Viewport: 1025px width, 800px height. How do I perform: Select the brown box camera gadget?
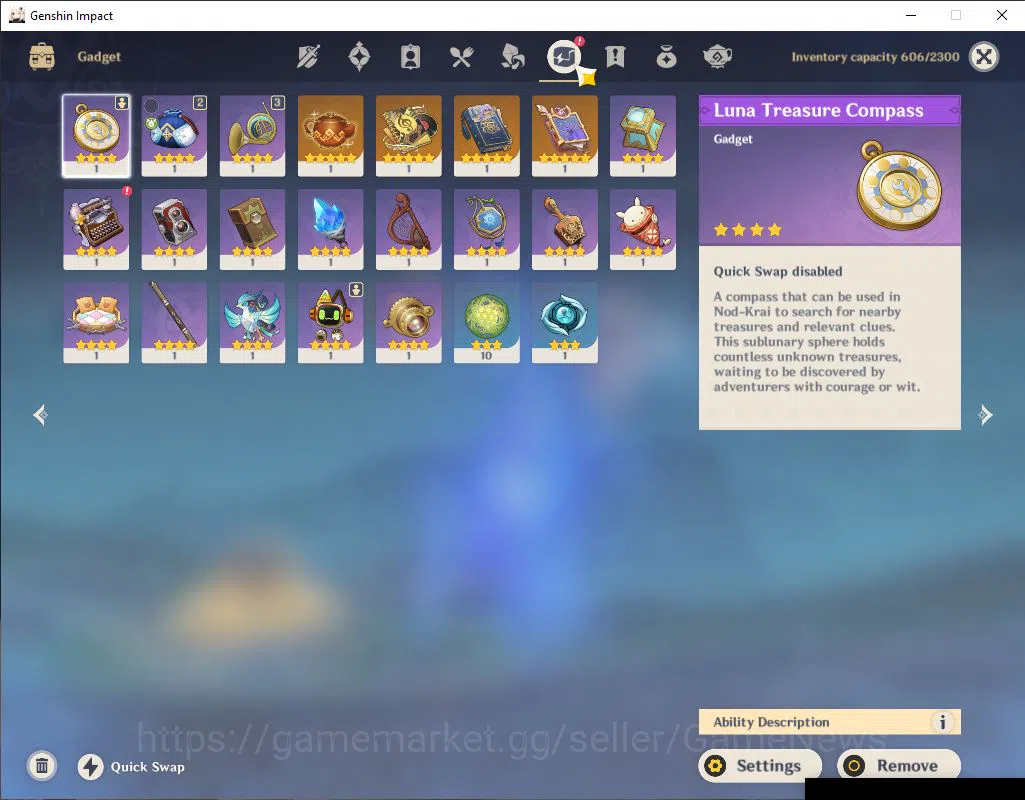[x=252, y=229]
